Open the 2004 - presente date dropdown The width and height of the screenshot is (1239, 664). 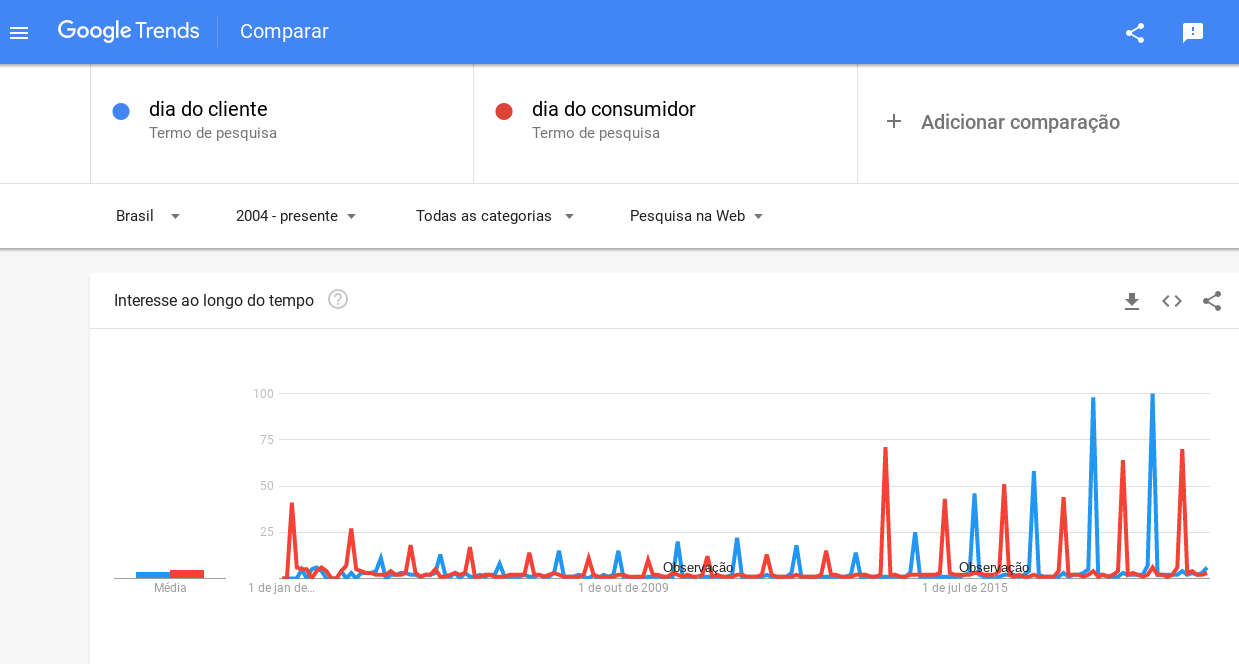[x=296, y=216]
